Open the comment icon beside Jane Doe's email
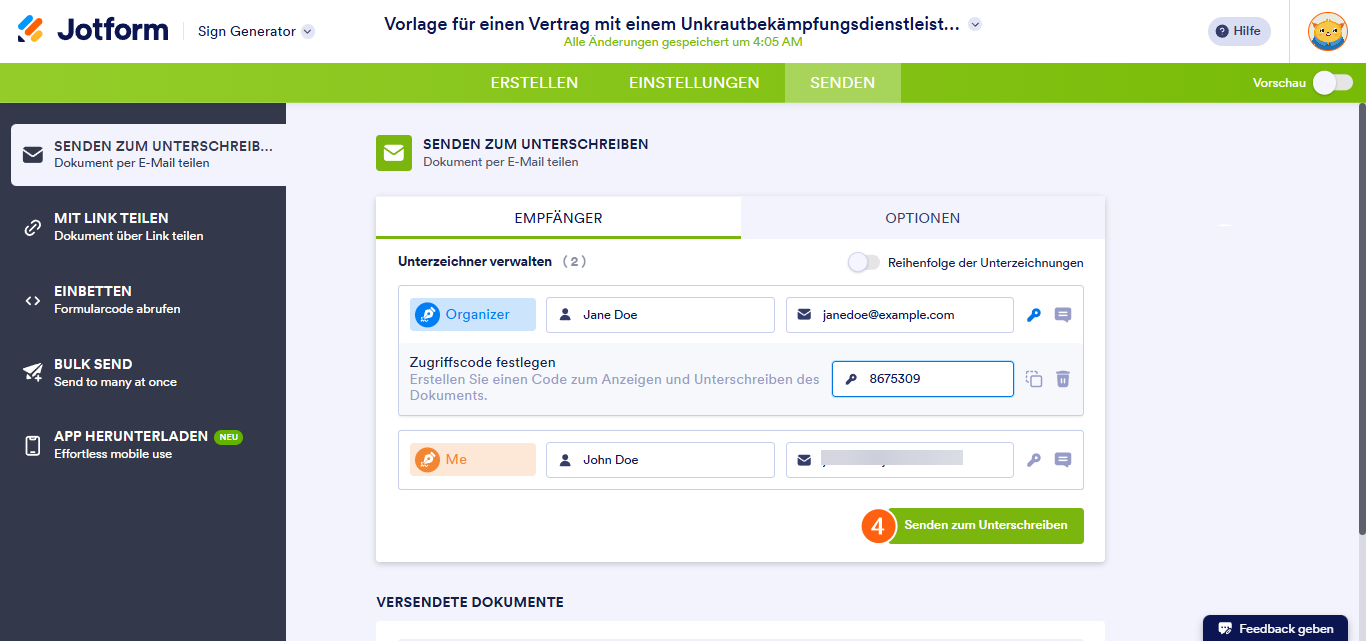Image resolution: width=1366 pixels, height=641 pixels. (x=1063, y=313)
